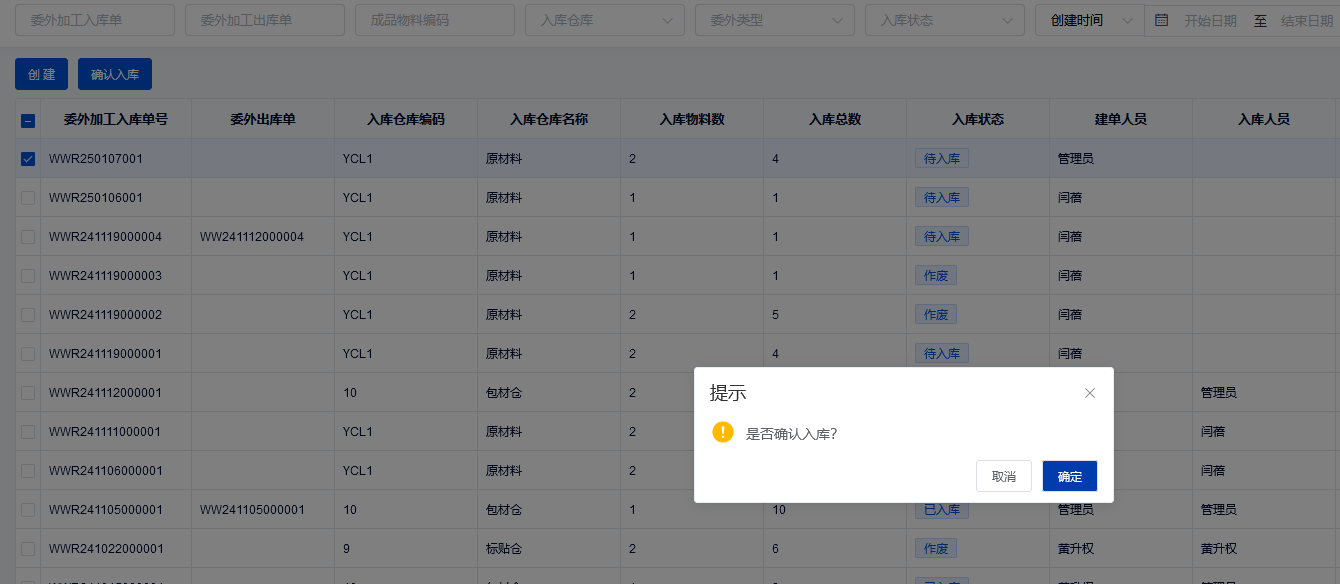Check the row WWR250106001 checkbox
This screenshot has height=584, width=1340.
pyautogui.click(x=28, y=198)
